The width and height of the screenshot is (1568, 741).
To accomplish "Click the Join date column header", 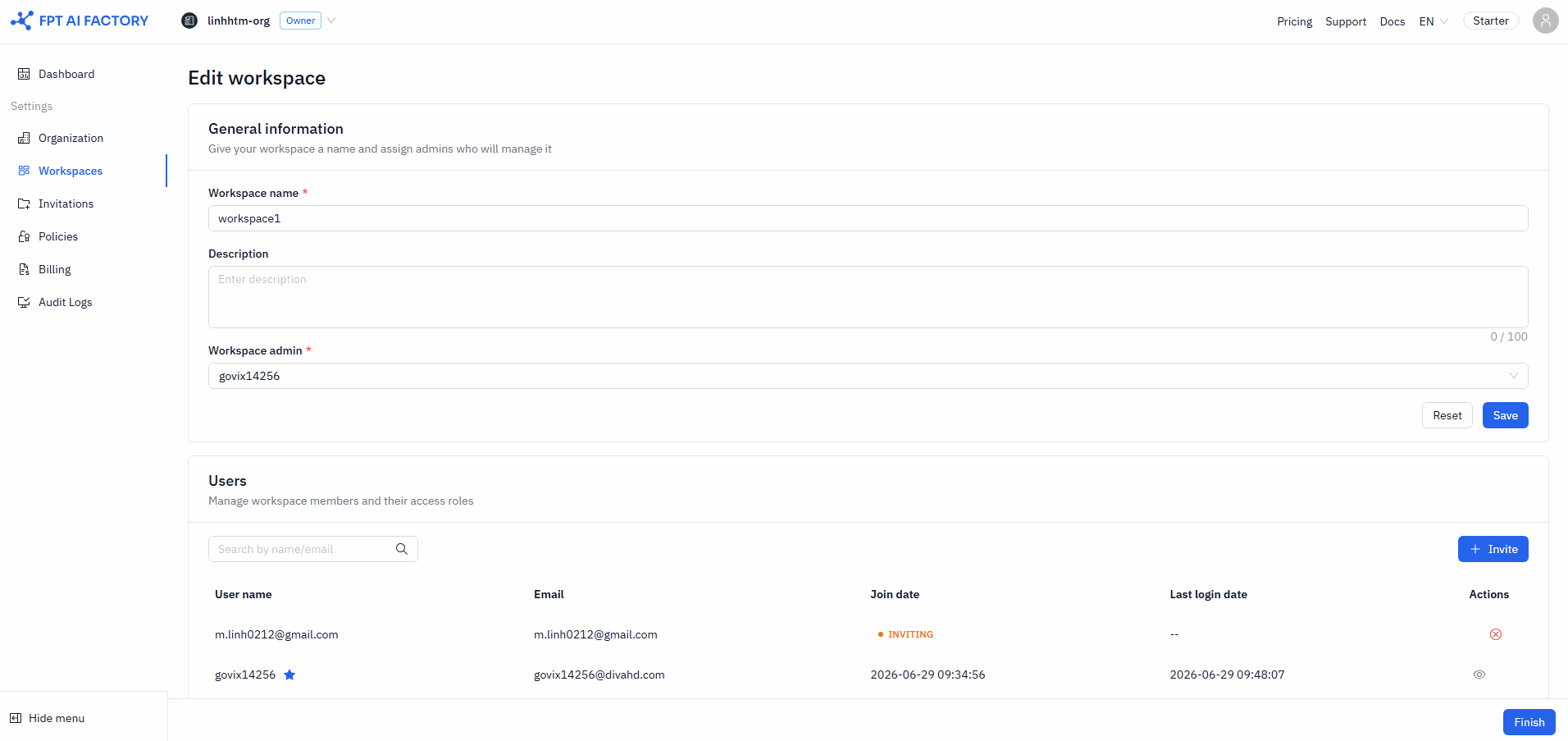I will point(895,594).
